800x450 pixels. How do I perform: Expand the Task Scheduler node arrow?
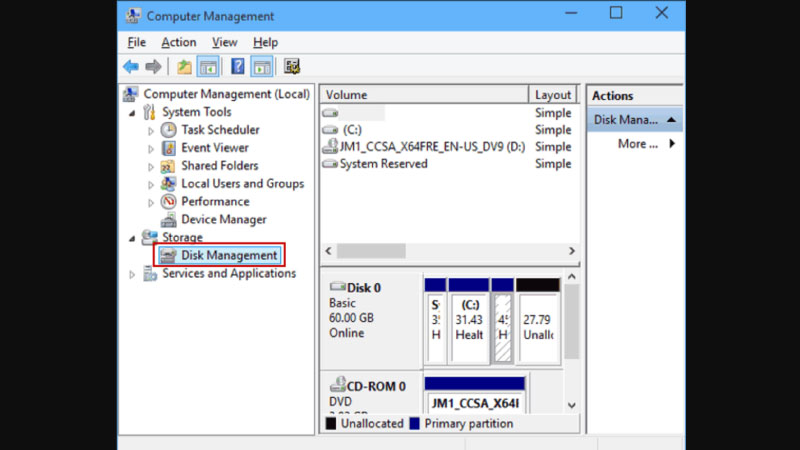151,131
